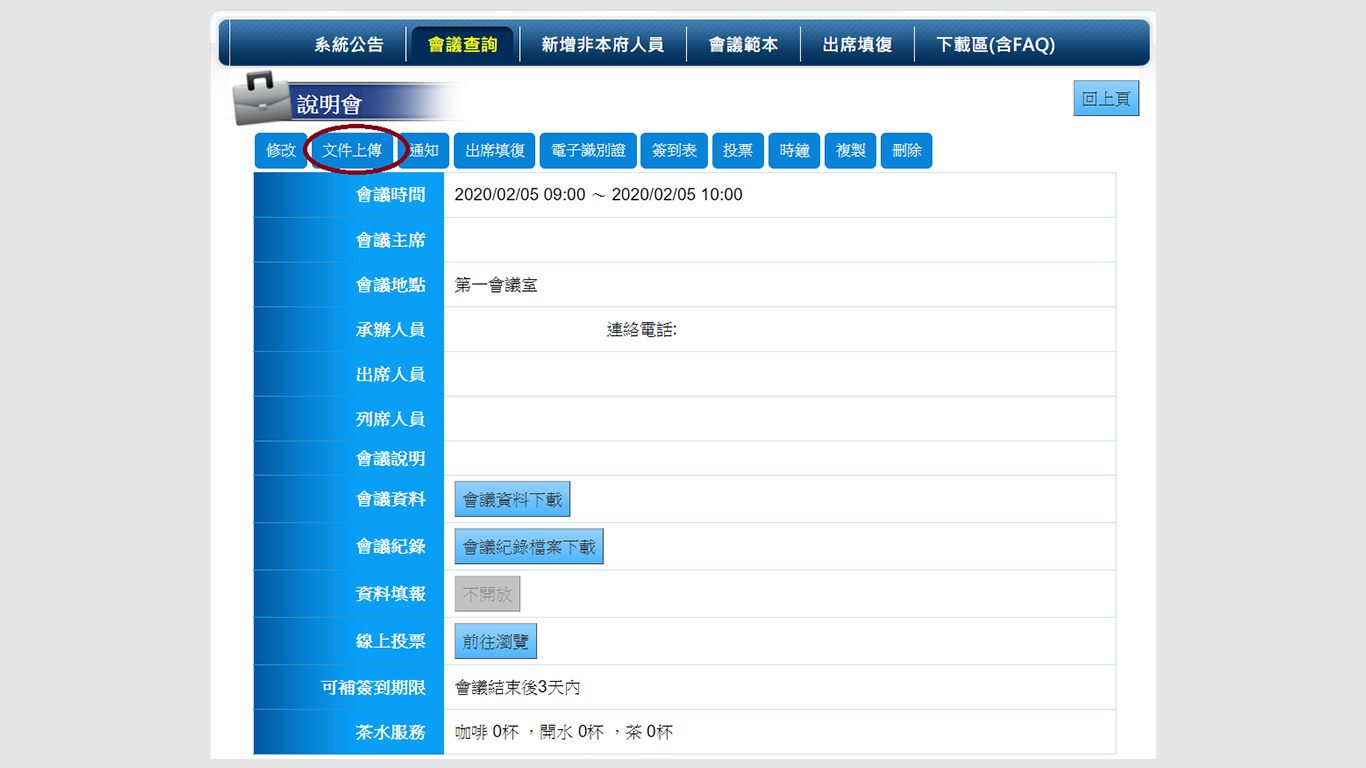The height and width of the screenshot is (768, 1366).
Task: Click the 會議結束後3天內 text
Action: pyautogui.click(x=517, y=688)
